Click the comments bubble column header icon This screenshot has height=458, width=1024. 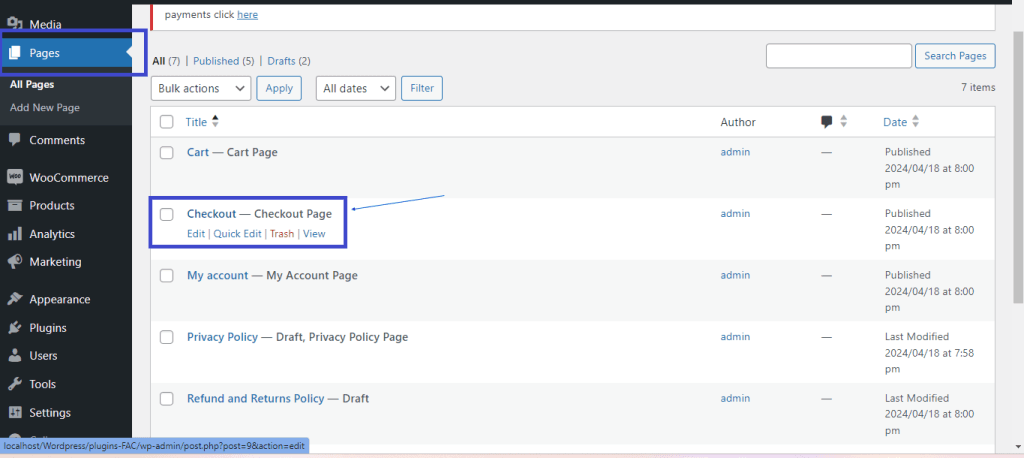click(x=827, y=122)
